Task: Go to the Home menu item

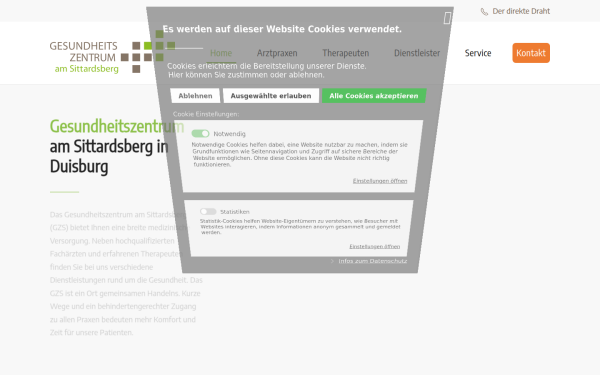Action: 221,53
